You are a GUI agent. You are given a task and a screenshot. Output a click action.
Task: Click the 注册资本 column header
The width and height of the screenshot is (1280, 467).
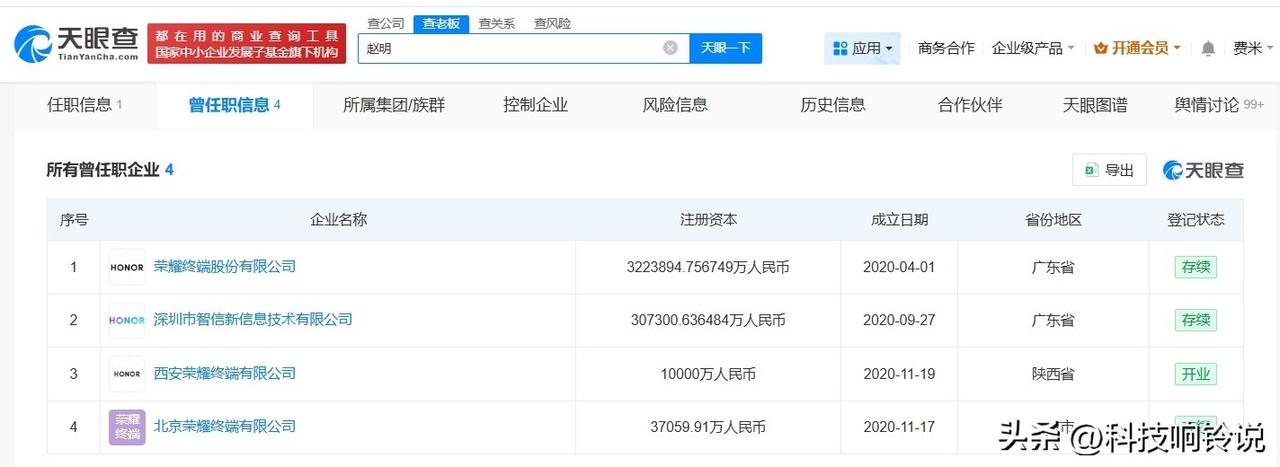(708, 220)
